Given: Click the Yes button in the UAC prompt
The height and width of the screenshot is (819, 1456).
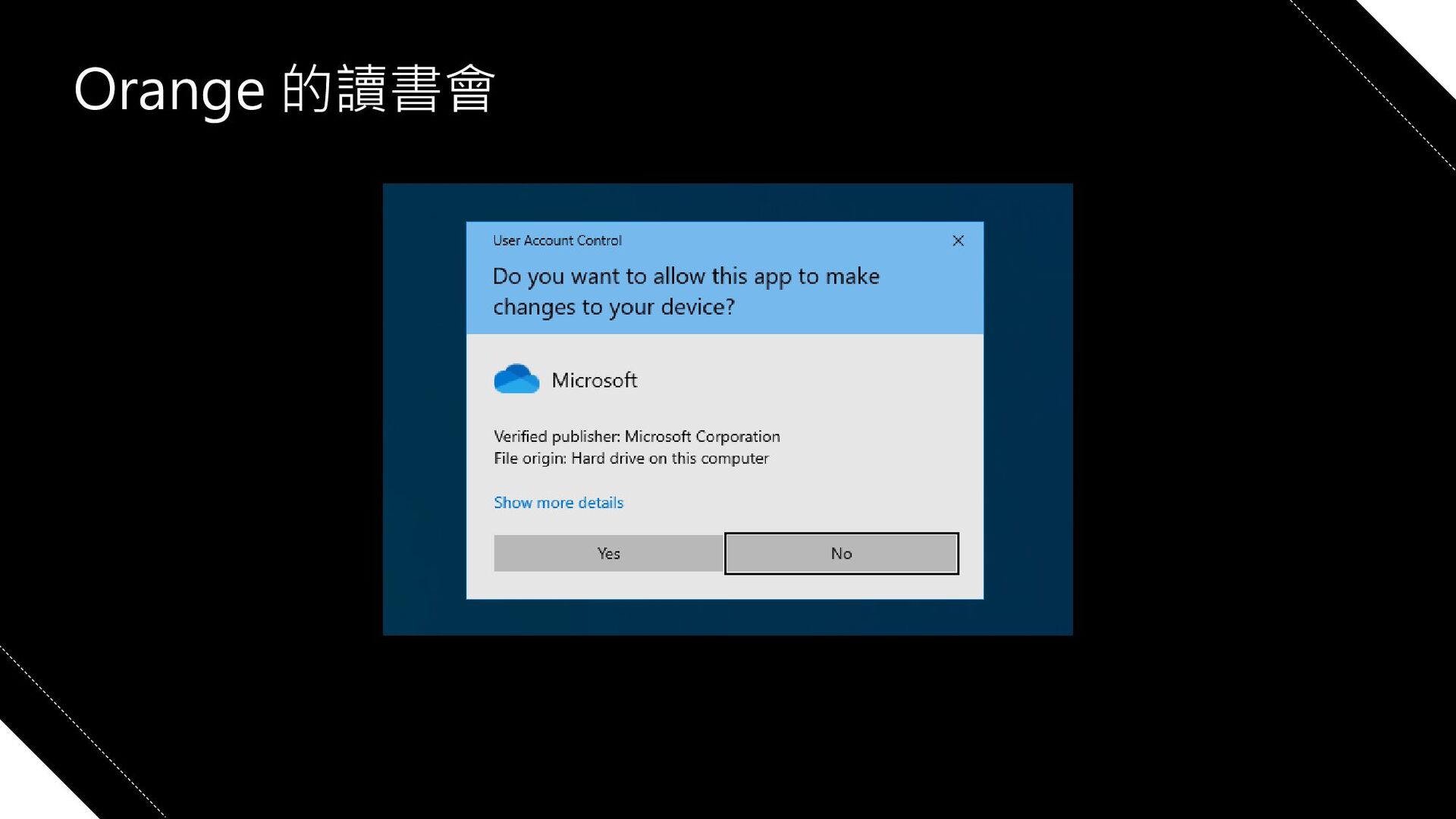Looking at the screenshot, I should pos(608,554).
